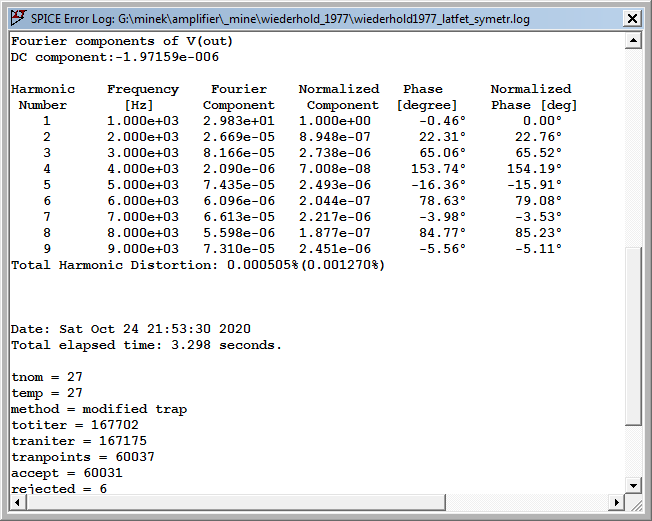The height and width of the screenshot is (521, 652).
Task: Click the "totiter = 167702" line
Action: tap(75, 425)
